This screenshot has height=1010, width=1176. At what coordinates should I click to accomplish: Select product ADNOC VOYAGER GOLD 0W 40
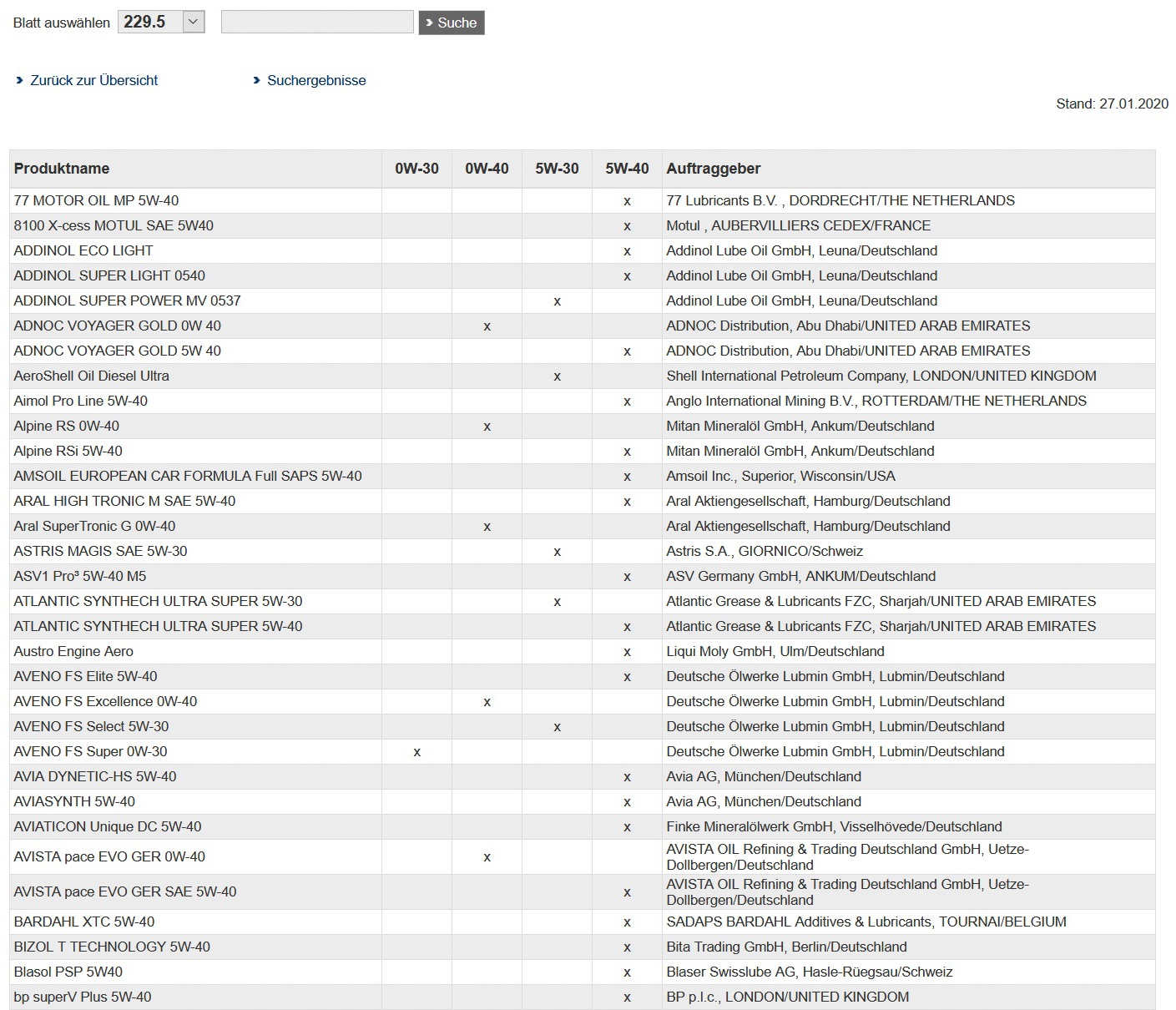[118, 326]
